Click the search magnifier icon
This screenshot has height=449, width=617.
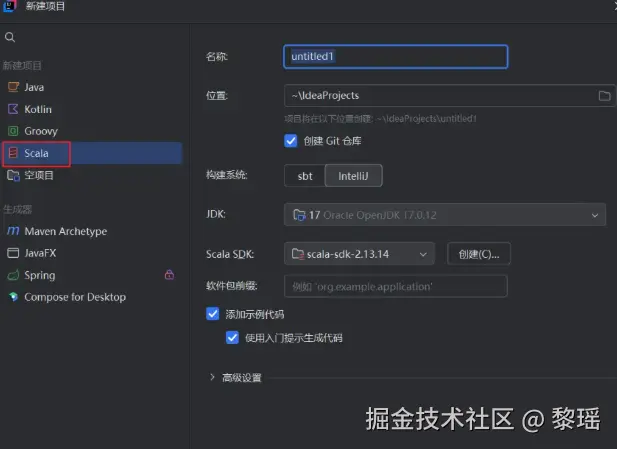click(x=10, y=37)
